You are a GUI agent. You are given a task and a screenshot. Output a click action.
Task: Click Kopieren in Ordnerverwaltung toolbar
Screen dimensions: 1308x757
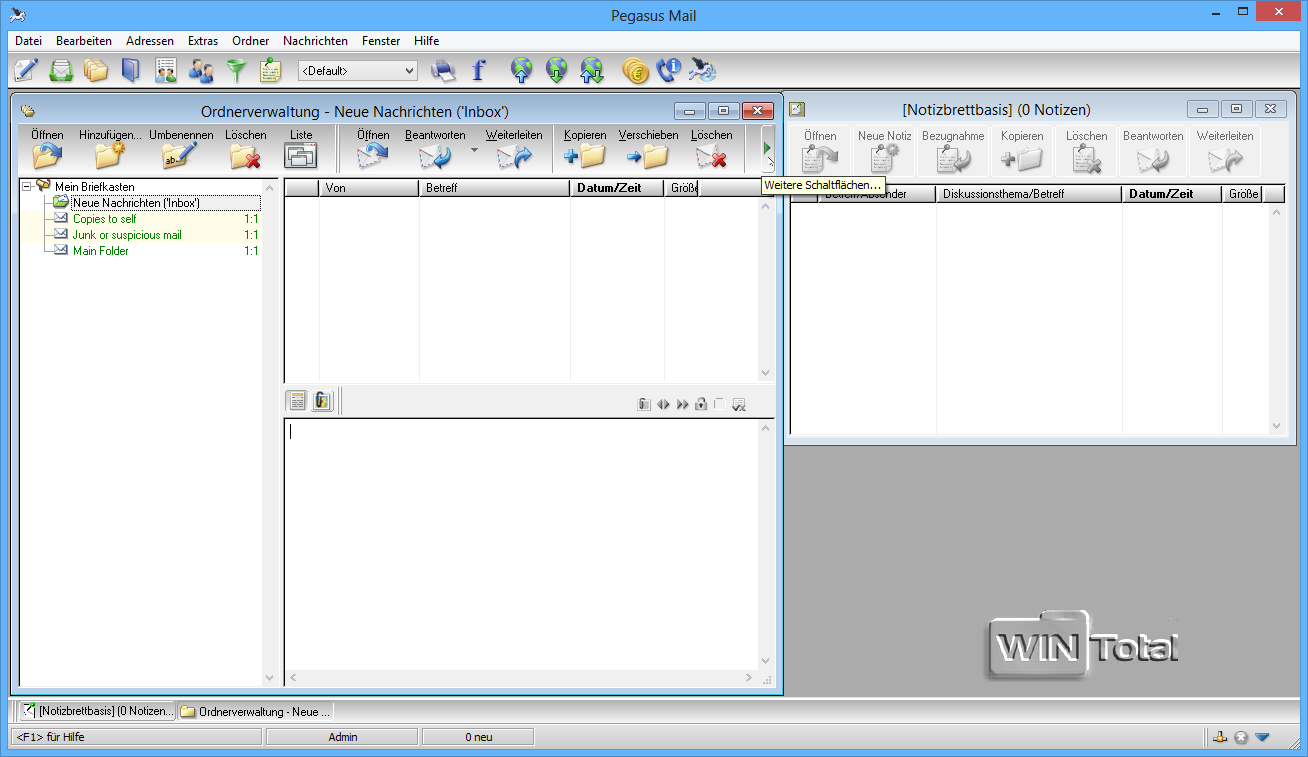pos(585,148)
